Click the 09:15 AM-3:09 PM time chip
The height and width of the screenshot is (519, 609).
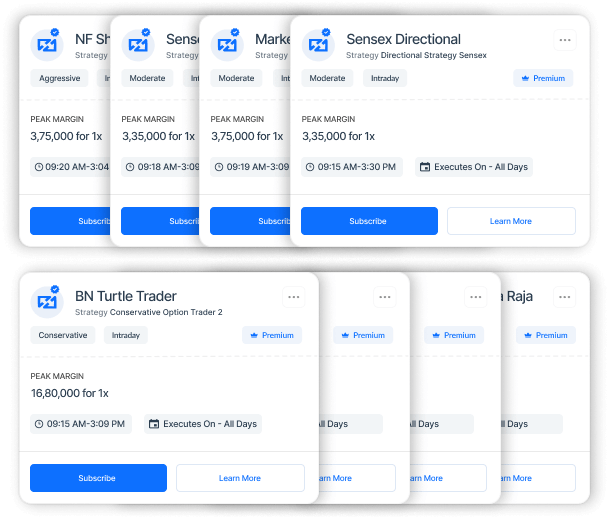pyautogui.click(x=81, y=424)
